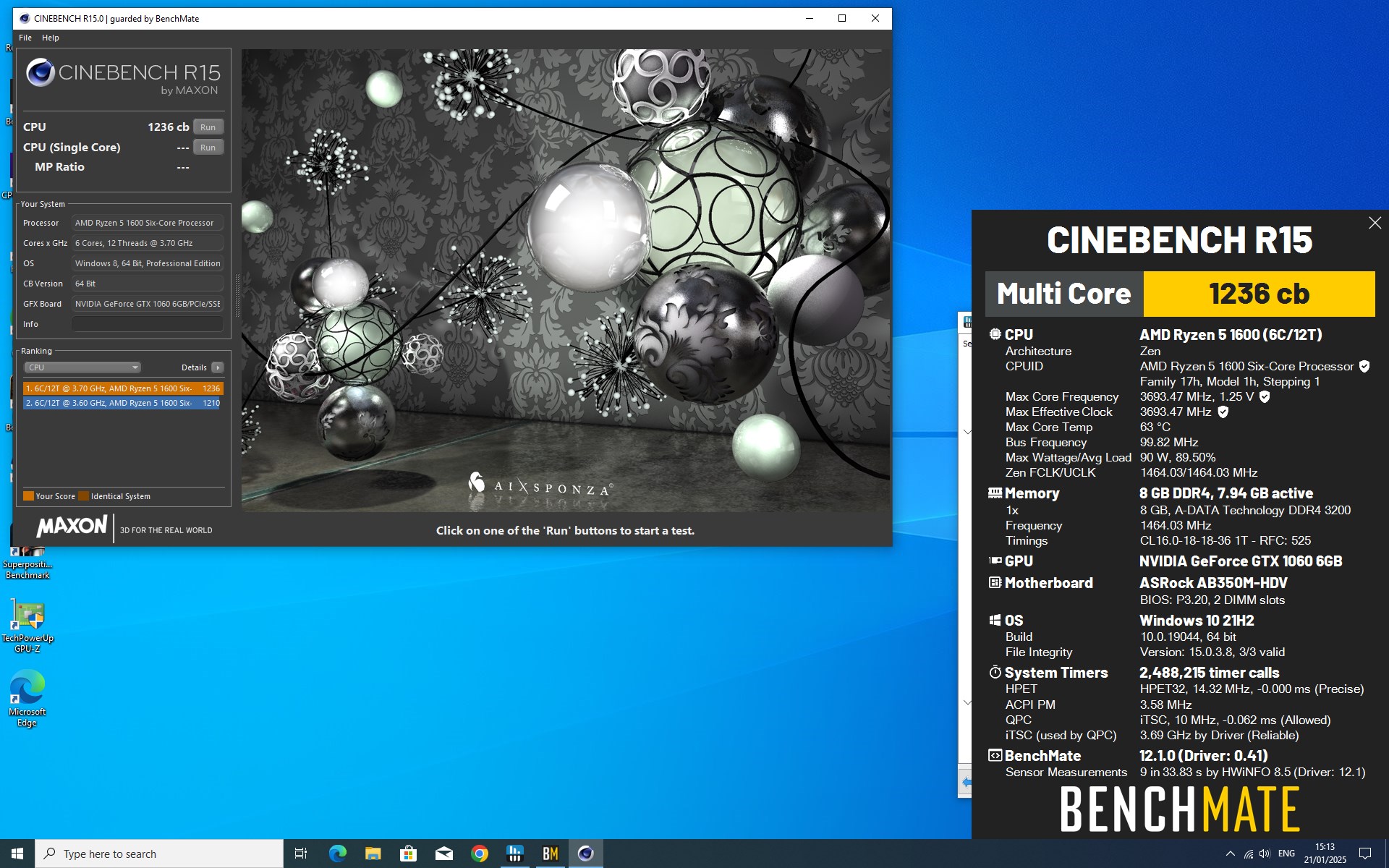This screenshot has width=1389, height=868.
Task: Click the MAXON logo
Action: pos(72,526)
